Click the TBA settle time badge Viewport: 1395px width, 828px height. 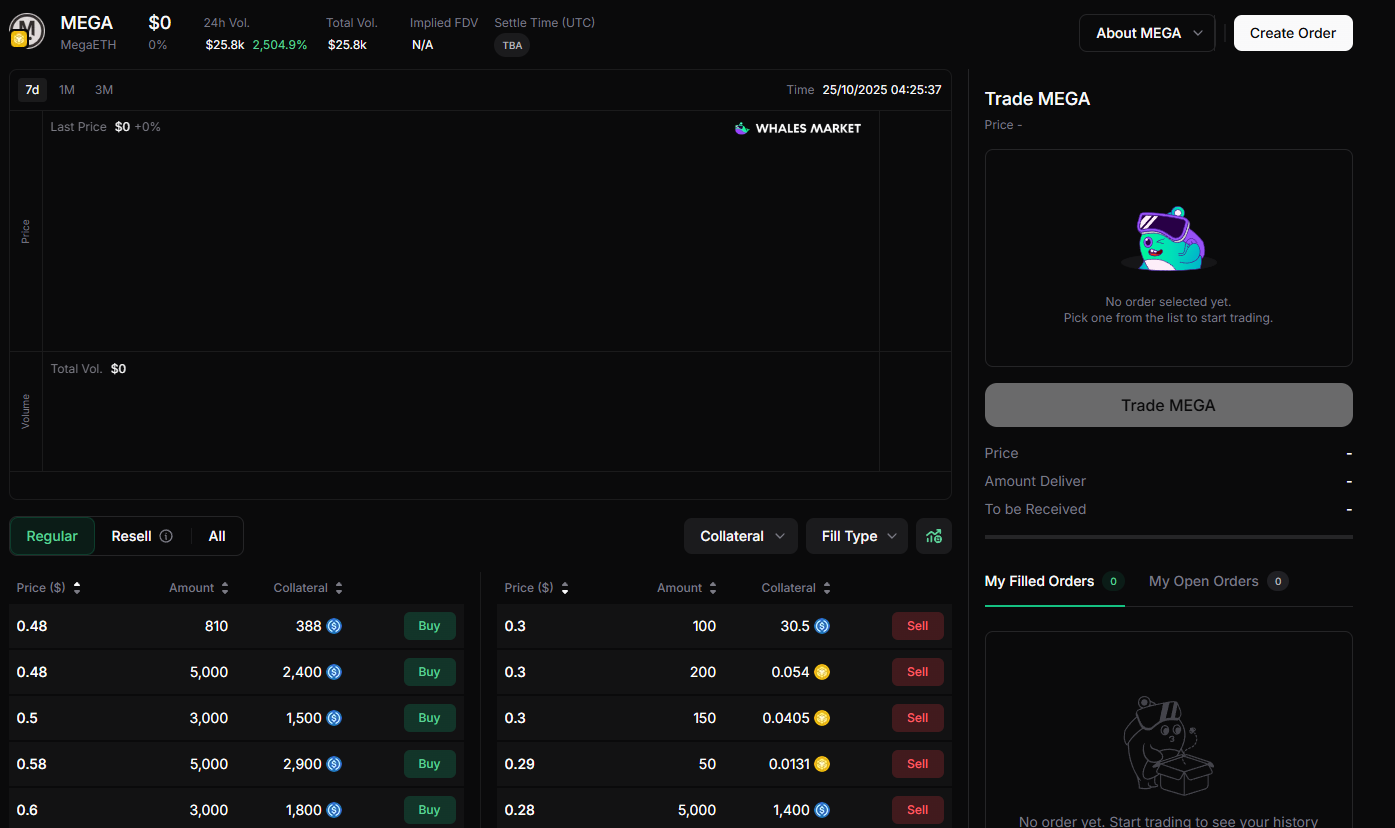512,45
